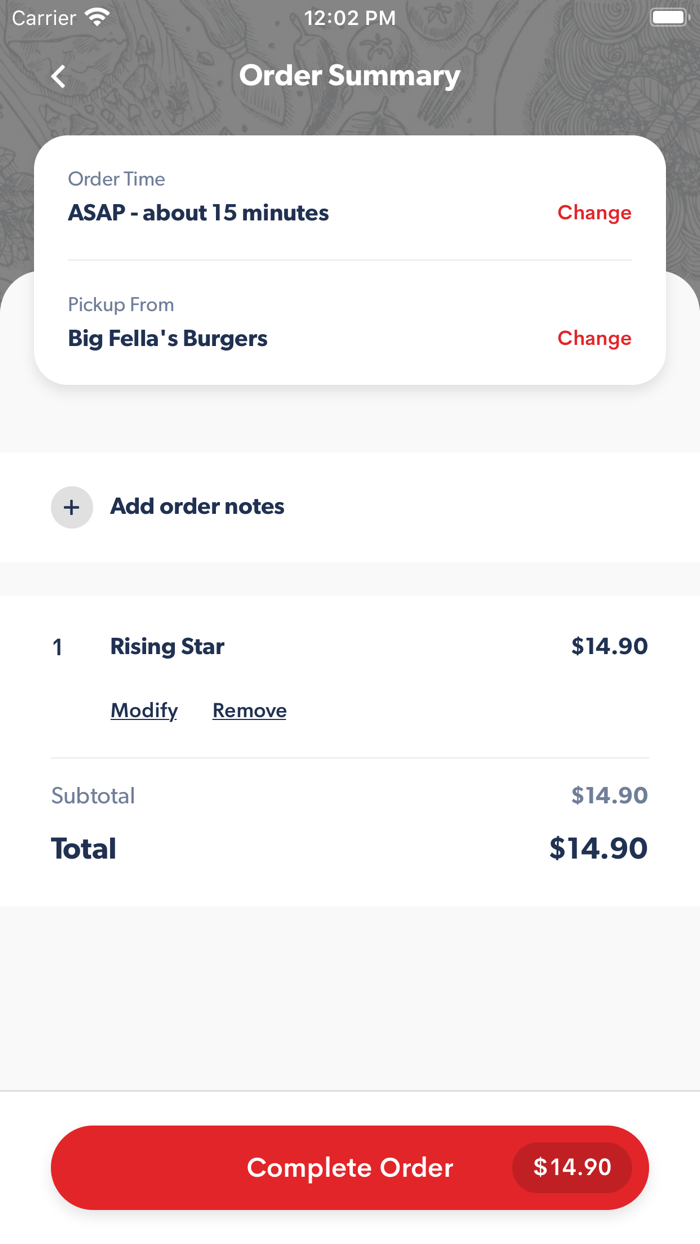Remove the Rising Star from the order
Viewport: 700px width, 1244px height.
click(249, 710)
